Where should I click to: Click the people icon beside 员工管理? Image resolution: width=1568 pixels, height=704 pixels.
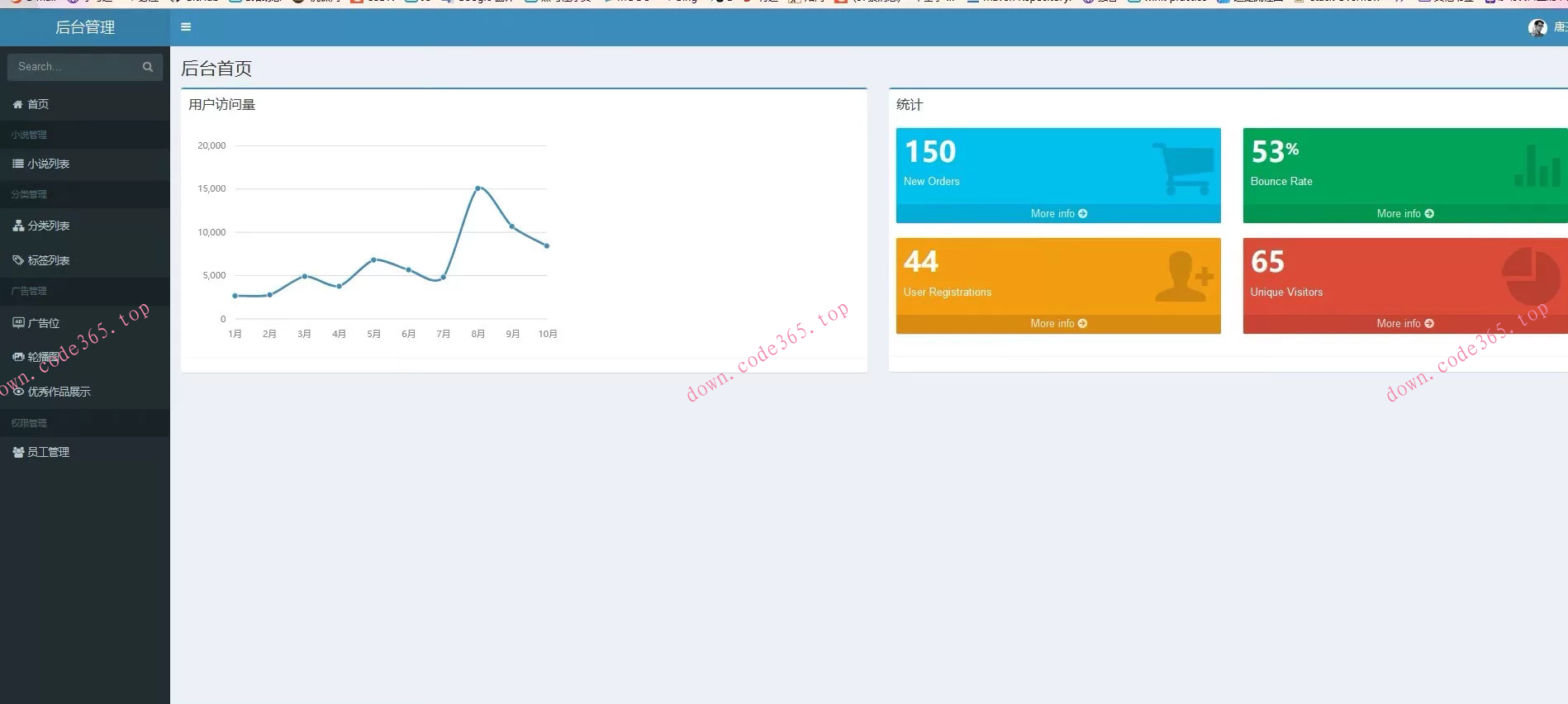18,452
